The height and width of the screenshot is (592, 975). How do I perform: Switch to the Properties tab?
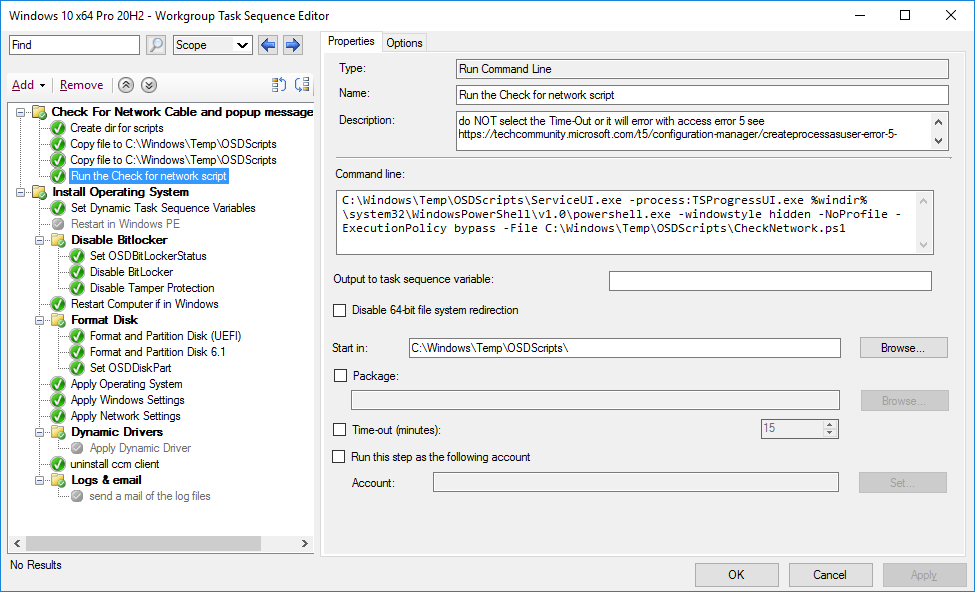351,41
